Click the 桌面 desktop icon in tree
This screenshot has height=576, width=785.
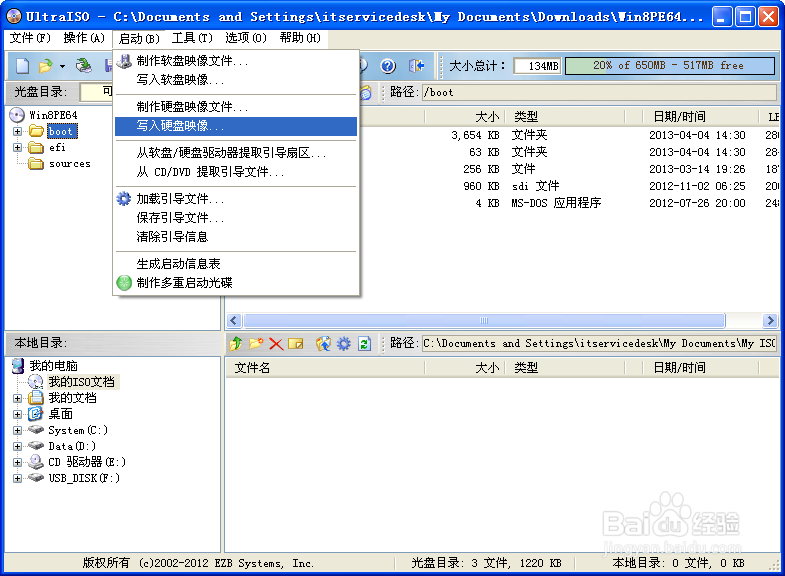click(x=36, y=414)
